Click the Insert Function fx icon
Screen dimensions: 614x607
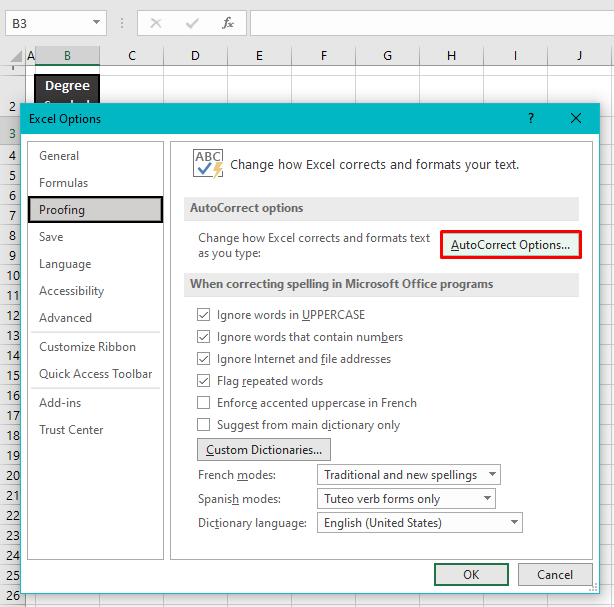[x=228, y=23]
